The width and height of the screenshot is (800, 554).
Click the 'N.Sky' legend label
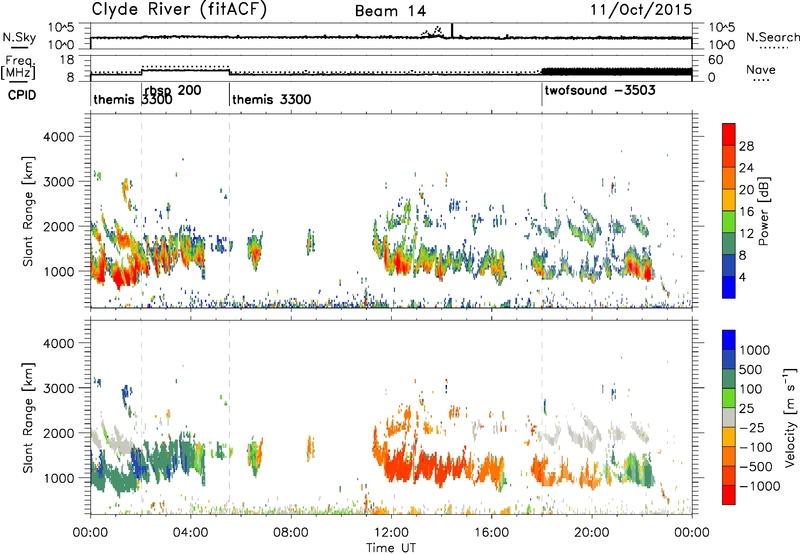click(x=19, y=37)
